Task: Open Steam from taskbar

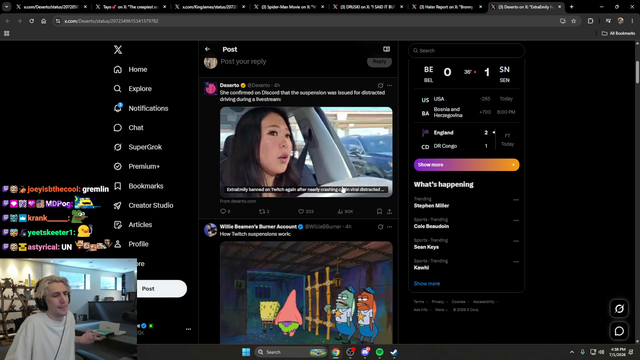Action: [394, 352]
